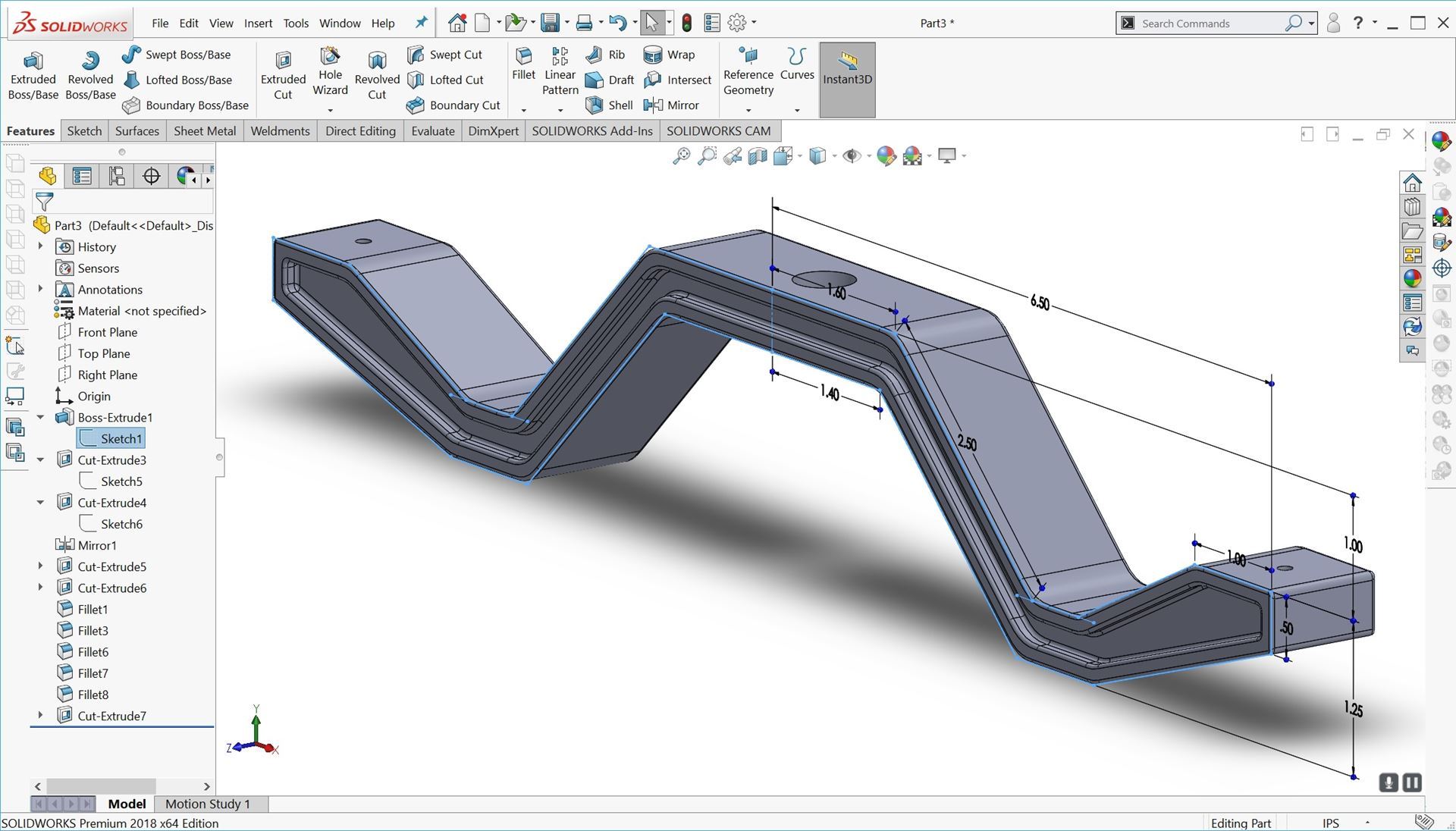Click the IPS unit system in status bar
The height and width of the screenshot is (831, 1456).
coord(1329,823)
